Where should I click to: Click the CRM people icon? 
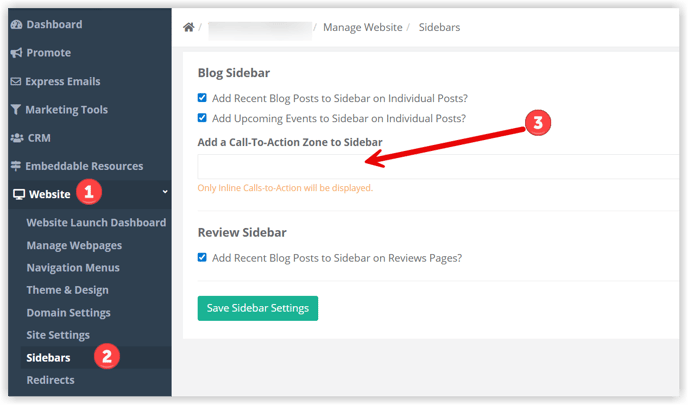(16, 137)
